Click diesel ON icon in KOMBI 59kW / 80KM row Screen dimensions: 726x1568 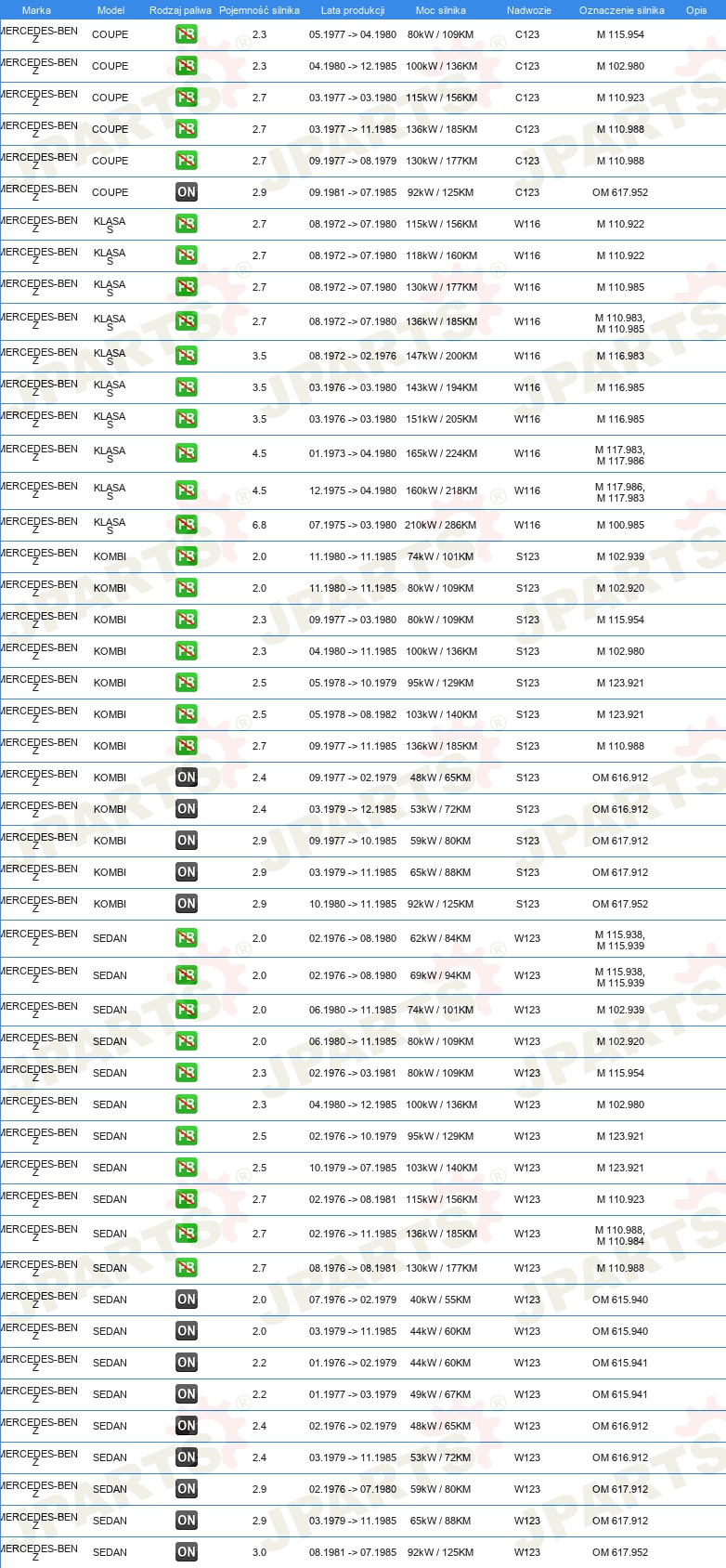pos(187,841)
